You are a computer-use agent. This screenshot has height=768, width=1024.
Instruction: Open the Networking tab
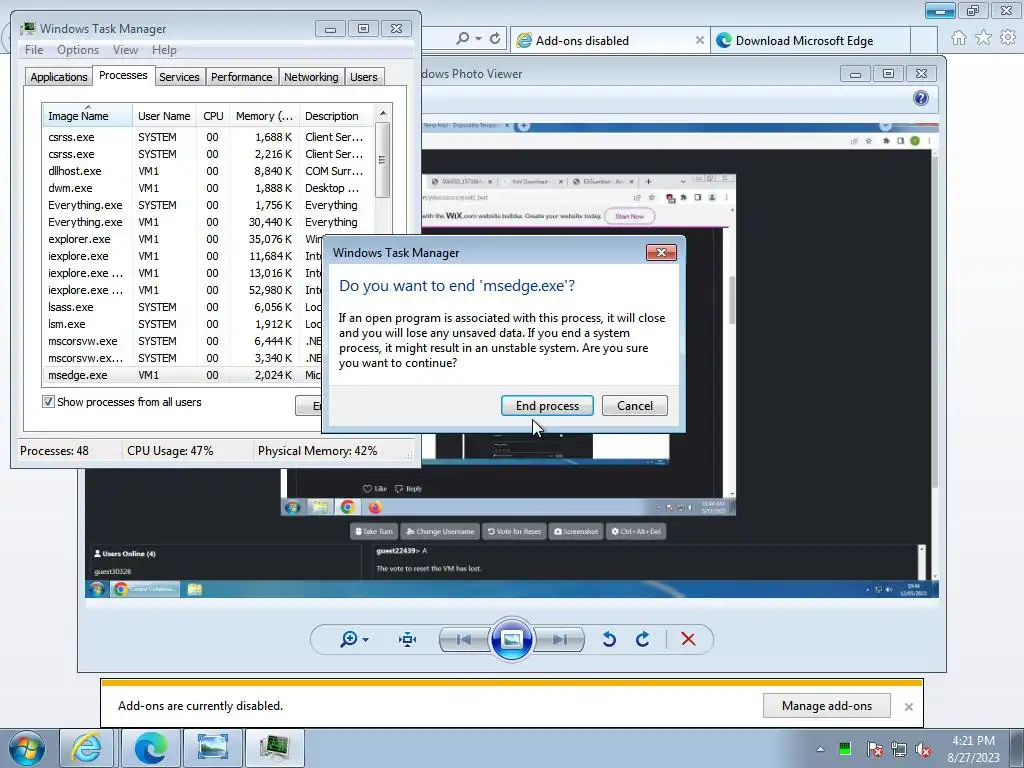point(311,77)
